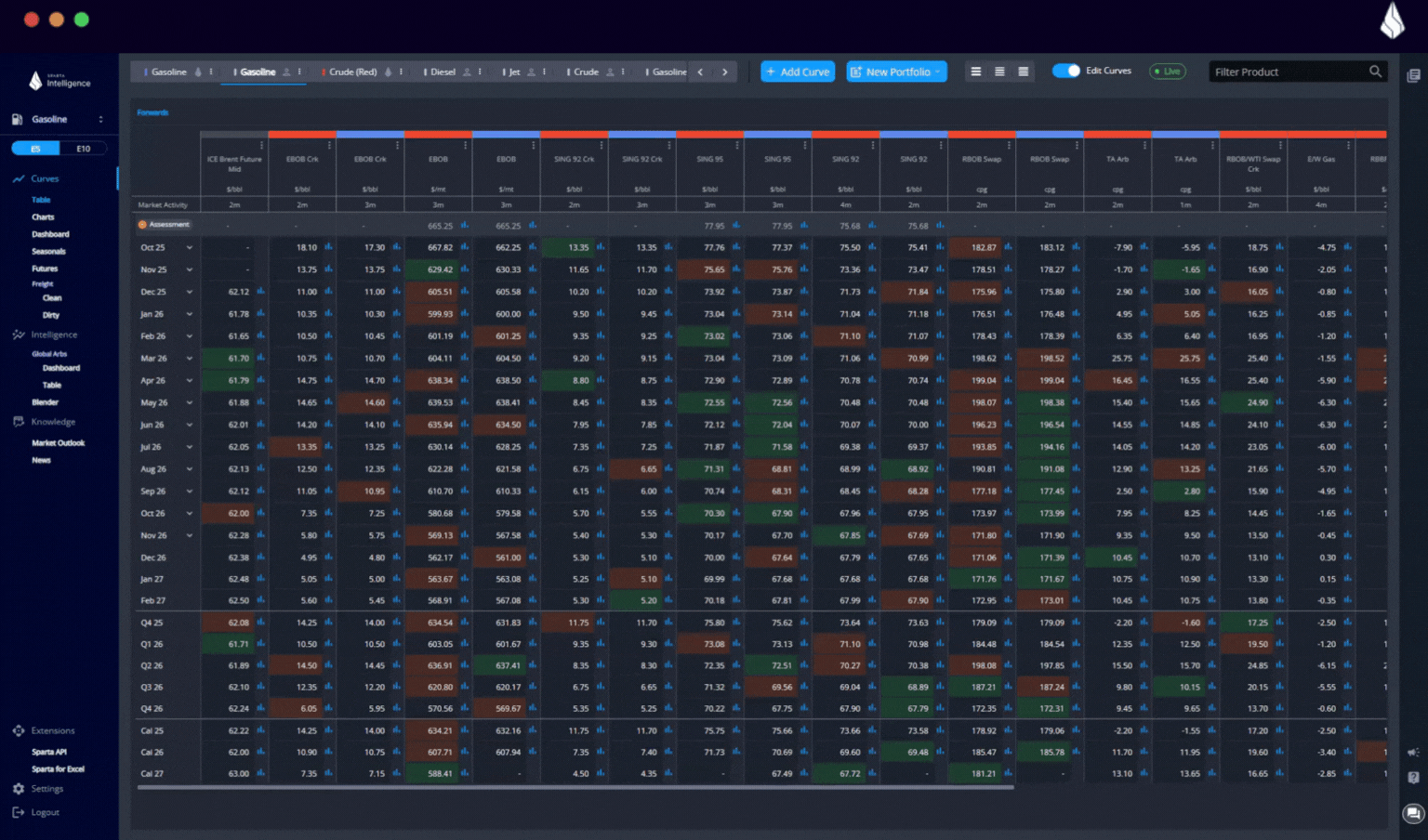Open the right-side news panel icon
This screenshot has height=840, width=1428.
[x=1413, y=76]
